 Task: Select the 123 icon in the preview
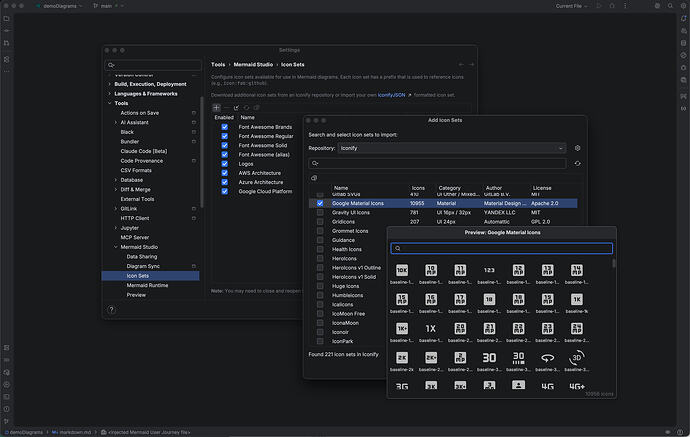(x=489, y=270)
